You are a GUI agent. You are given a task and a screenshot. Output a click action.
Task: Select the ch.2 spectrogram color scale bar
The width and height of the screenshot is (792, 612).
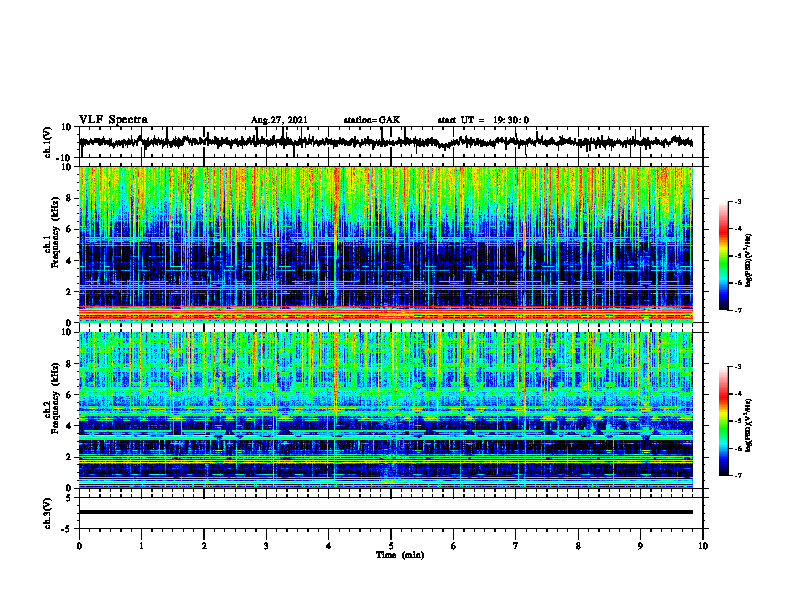pyautogui.click(x=723, y=421)
